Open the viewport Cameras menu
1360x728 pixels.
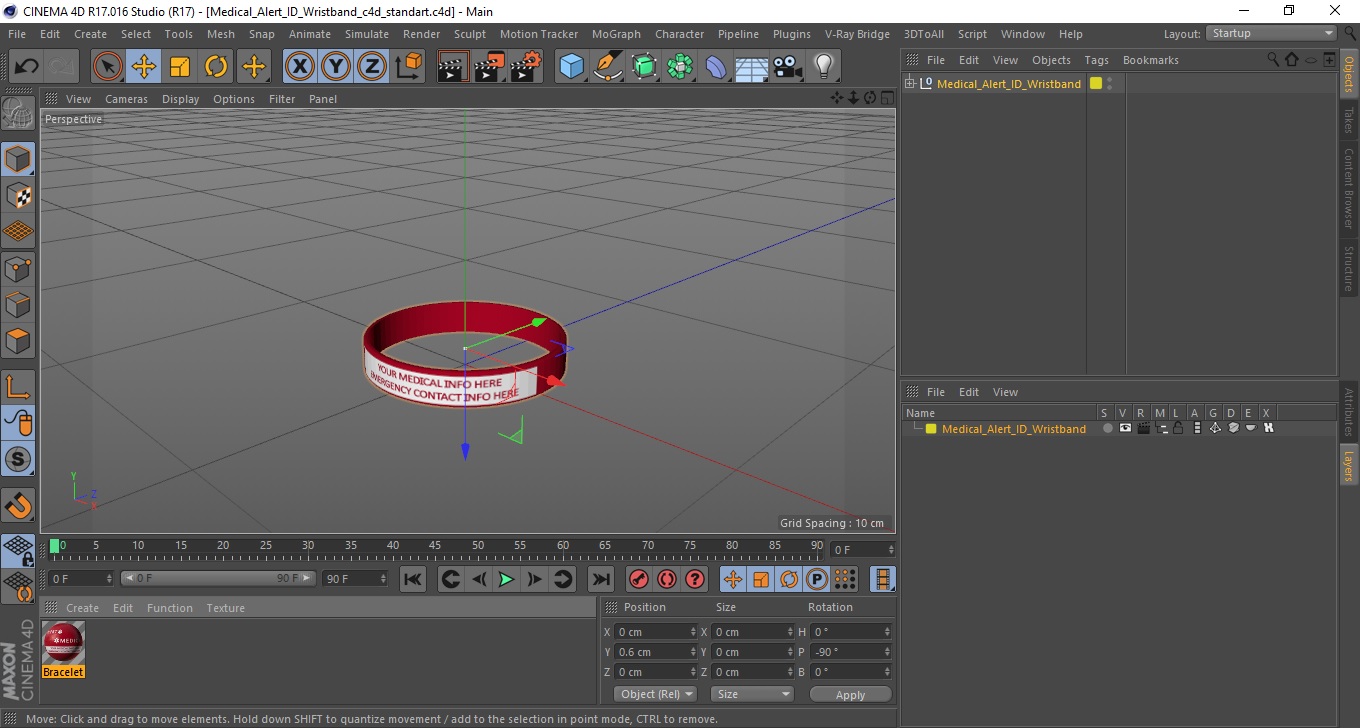pyautogui.click(x=126, y=99)
